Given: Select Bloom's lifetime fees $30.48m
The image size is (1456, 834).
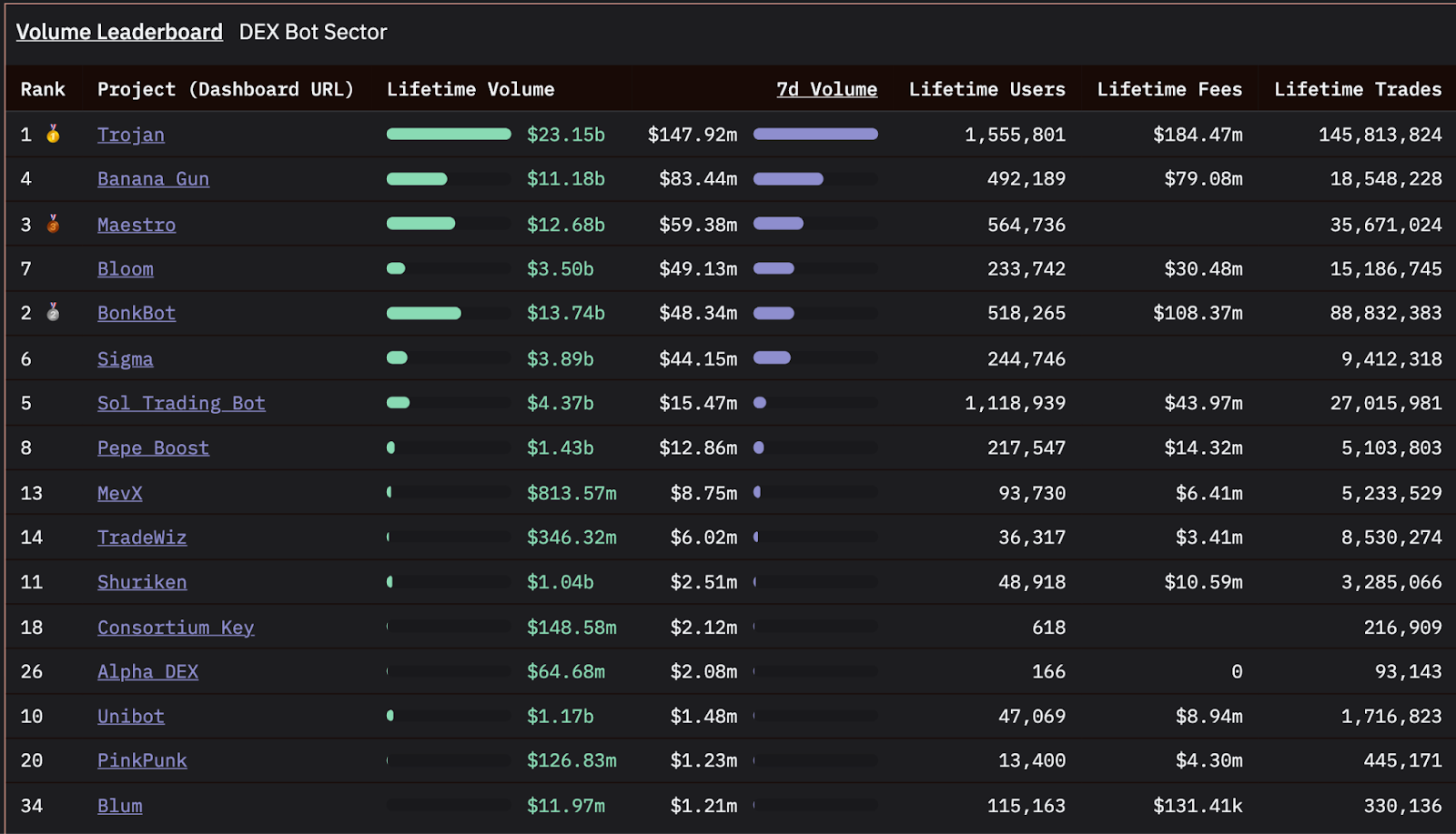Looking at the screenshot, I should click(x=1203, y=269).
